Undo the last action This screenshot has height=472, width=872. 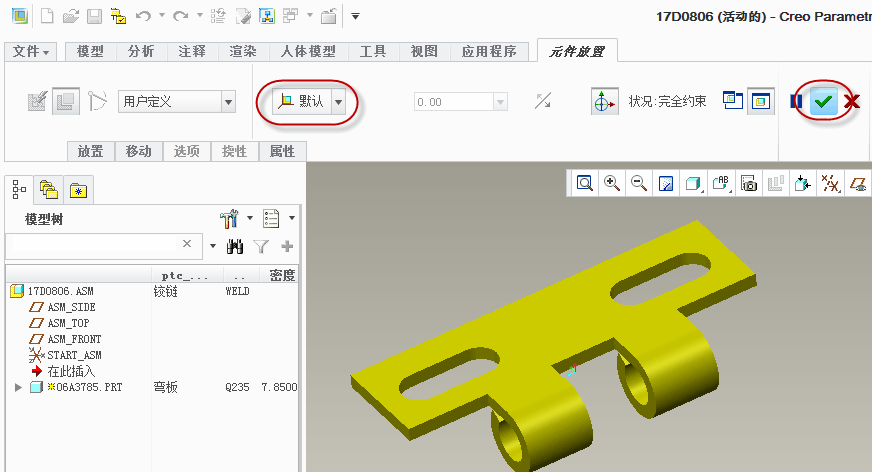[143, 16]
